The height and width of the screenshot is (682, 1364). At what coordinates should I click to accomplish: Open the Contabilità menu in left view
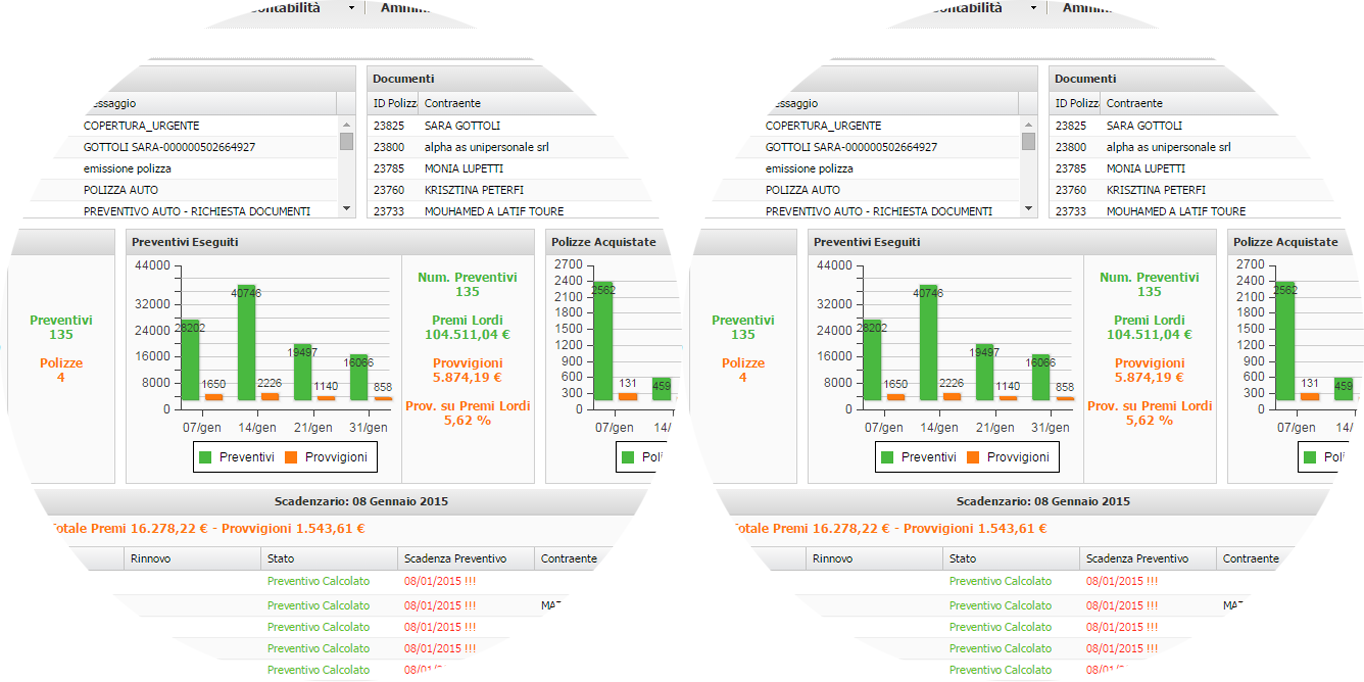(285, 8)
